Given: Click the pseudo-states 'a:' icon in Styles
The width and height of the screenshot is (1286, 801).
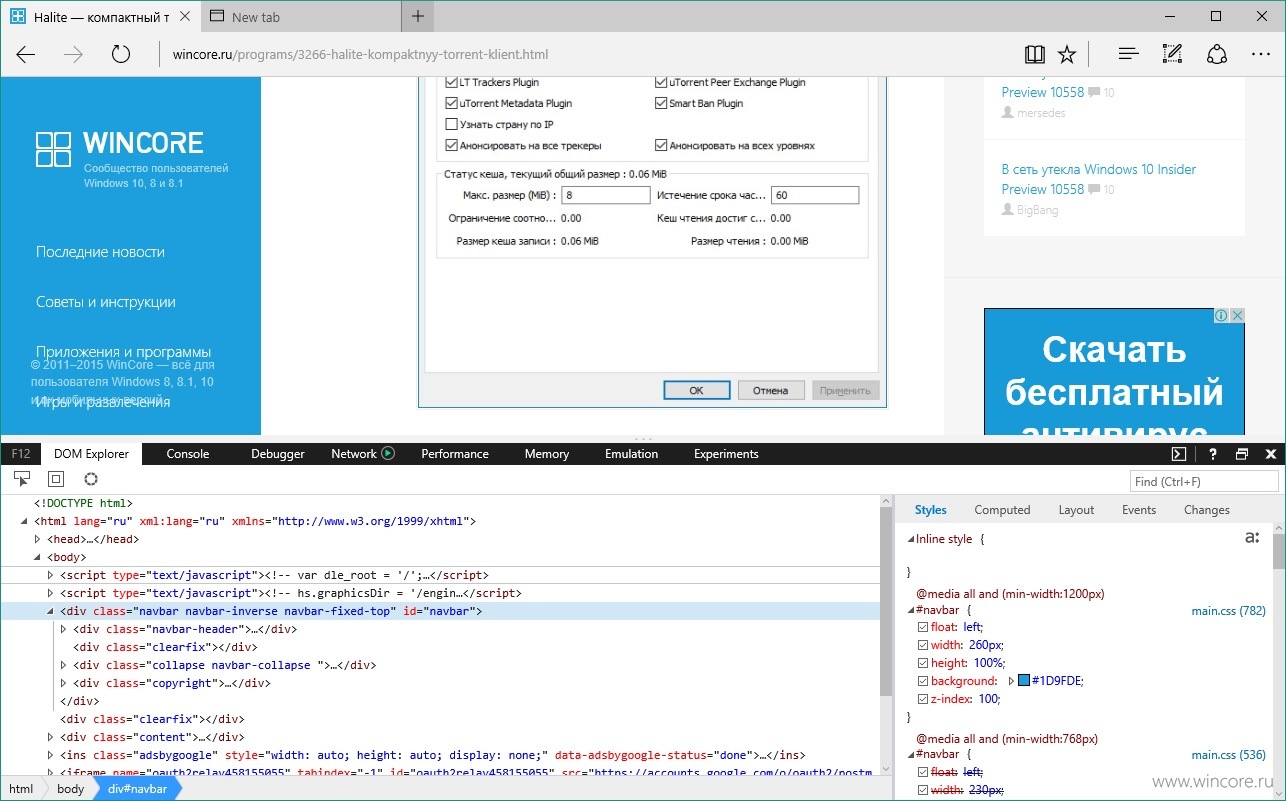Looking at the screenshot, I should pyautogui.click(x=1252, y=538).
